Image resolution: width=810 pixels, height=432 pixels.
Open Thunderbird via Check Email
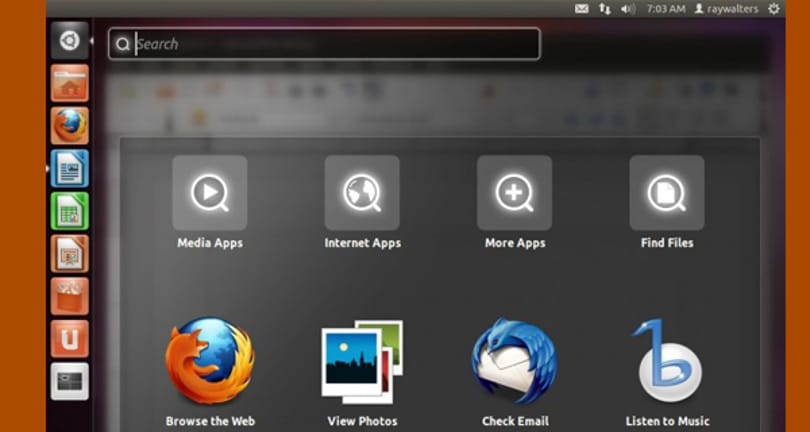point(515,361)
